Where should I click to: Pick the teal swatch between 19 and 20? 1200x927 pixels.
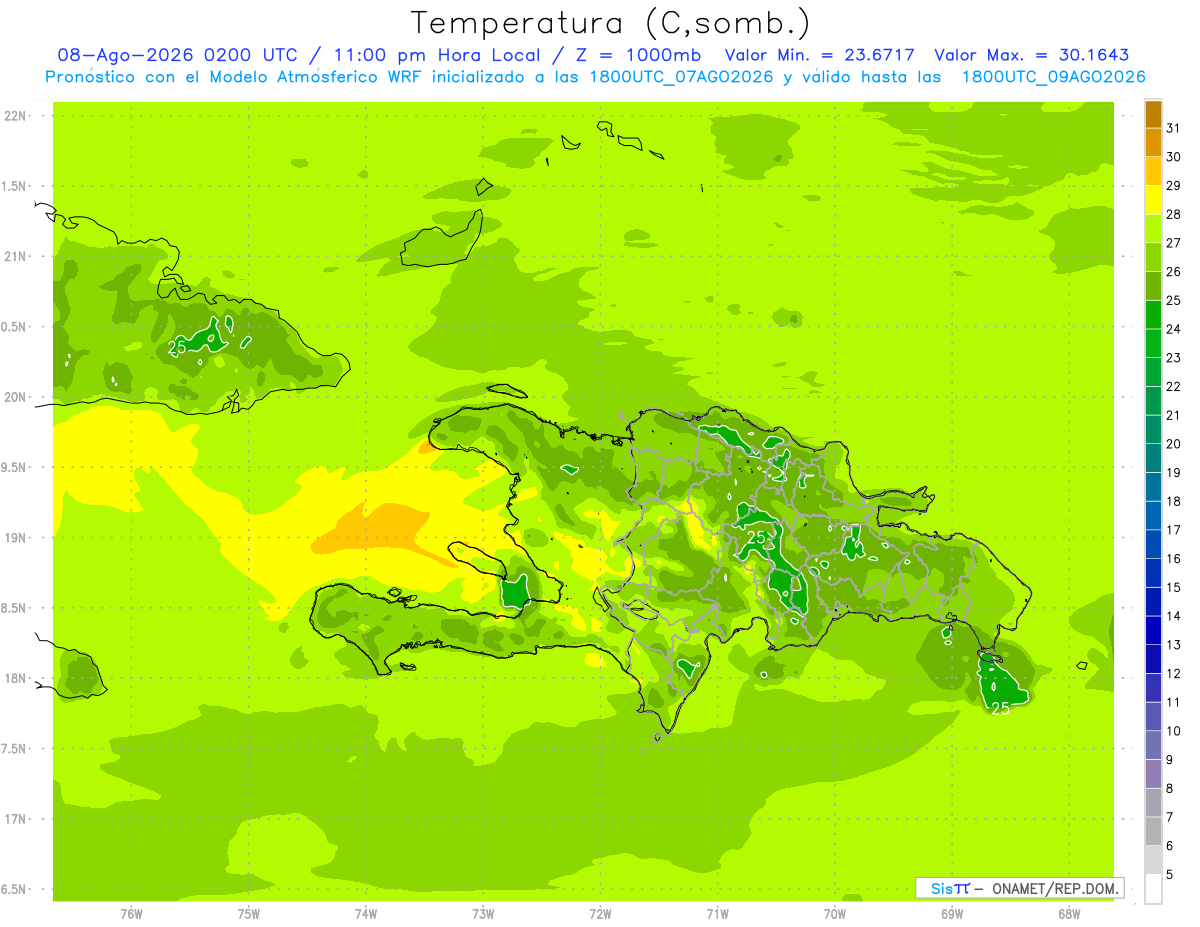(x=1153, y=458)
